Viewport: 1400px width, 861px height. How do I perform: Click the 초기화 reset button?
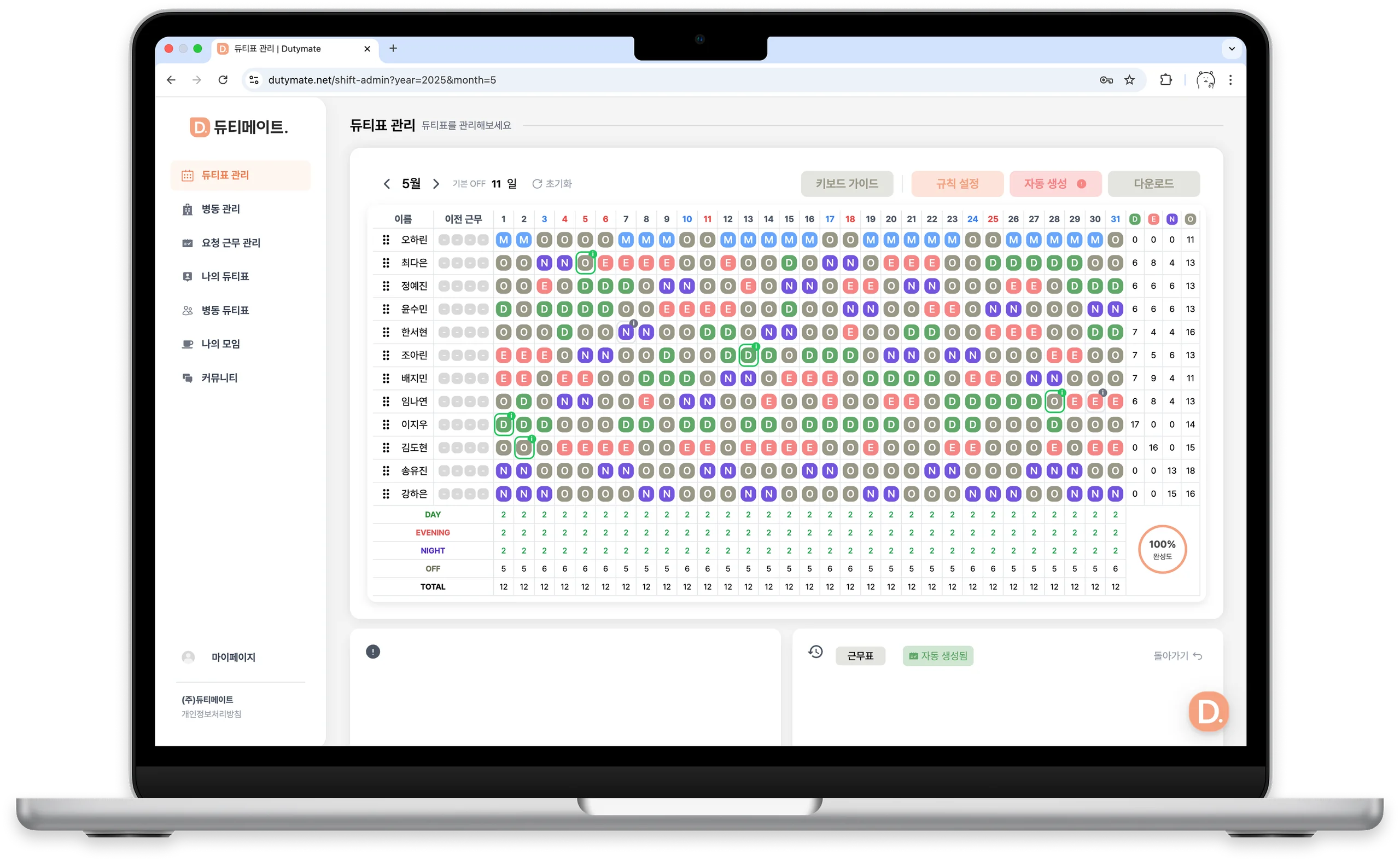(552, 184)
